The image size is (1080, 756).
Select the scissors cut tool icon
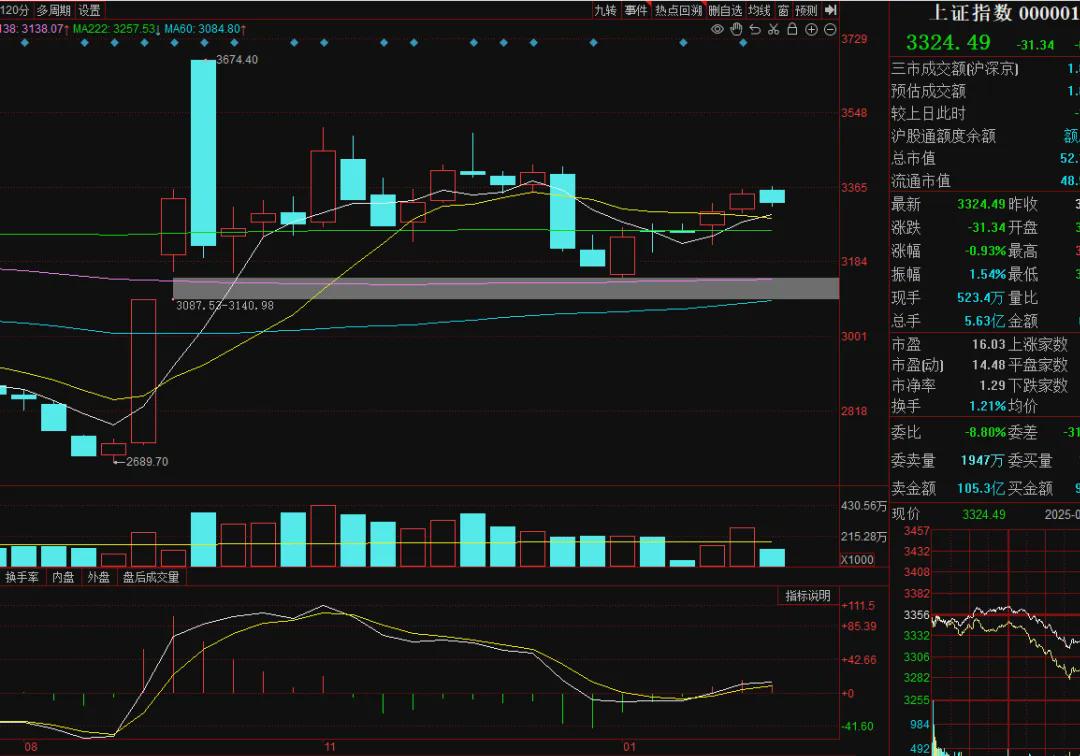pos(773,30)
